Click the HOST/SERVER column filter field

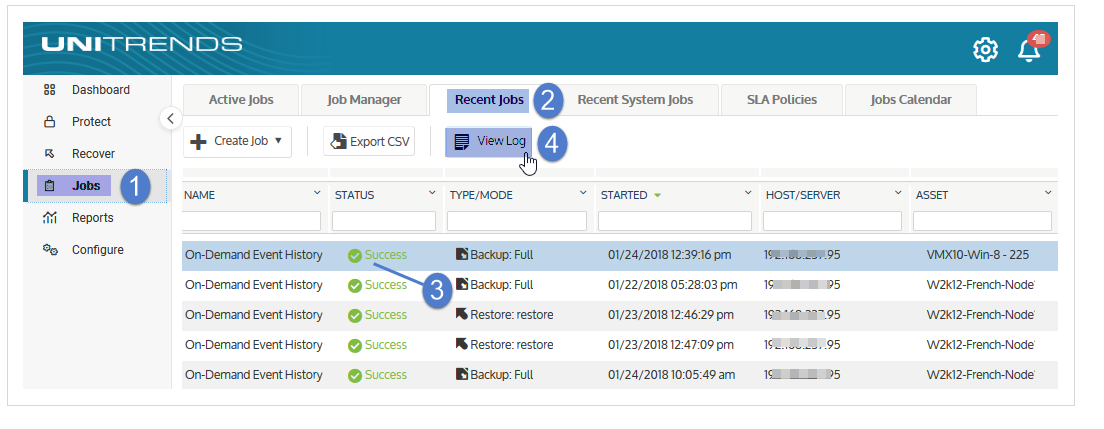[832, 221]
